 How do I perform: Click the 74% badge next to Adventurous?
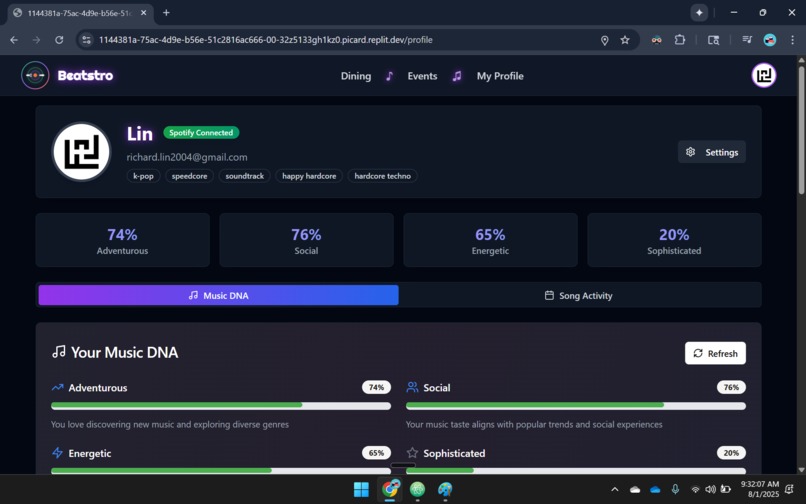point(376,387)
